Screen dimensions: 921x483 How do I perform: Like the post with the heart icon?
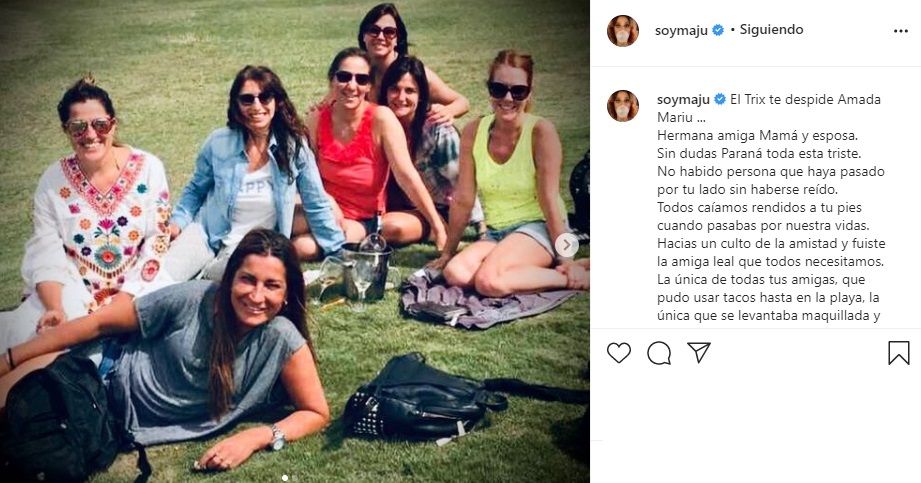(619, 353)
